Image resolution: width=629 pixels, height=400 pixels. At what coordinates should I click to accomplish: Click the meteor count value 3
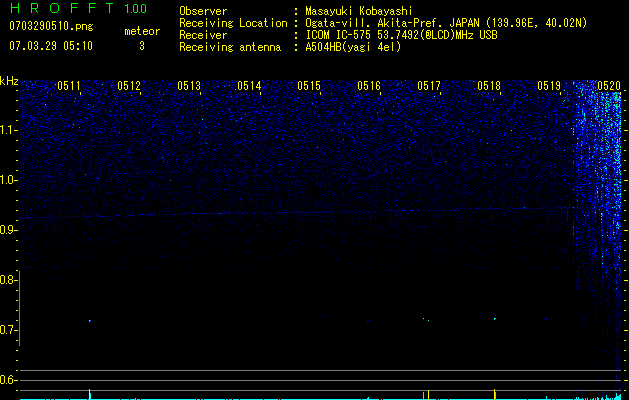pyautogui.click(x=142, y=46)
